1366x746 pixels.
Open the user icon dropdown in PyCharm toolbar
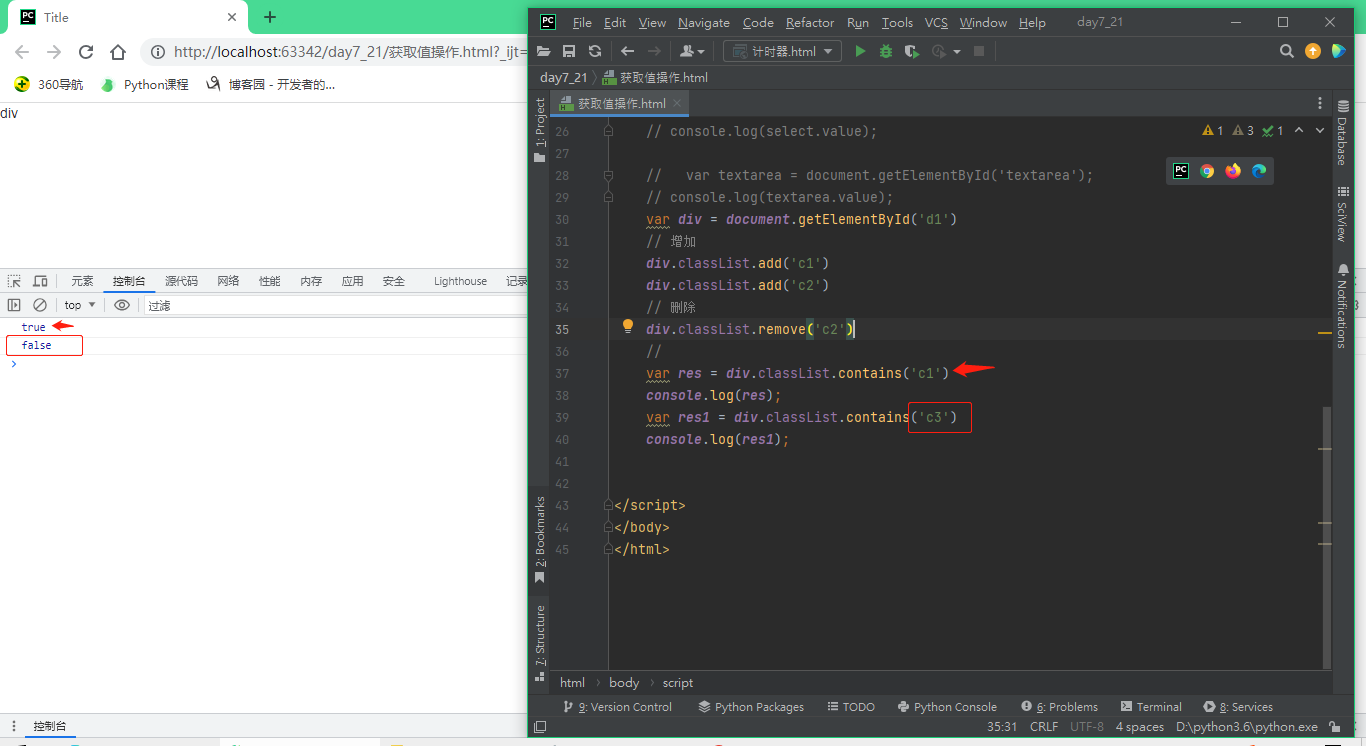point(693,51)
